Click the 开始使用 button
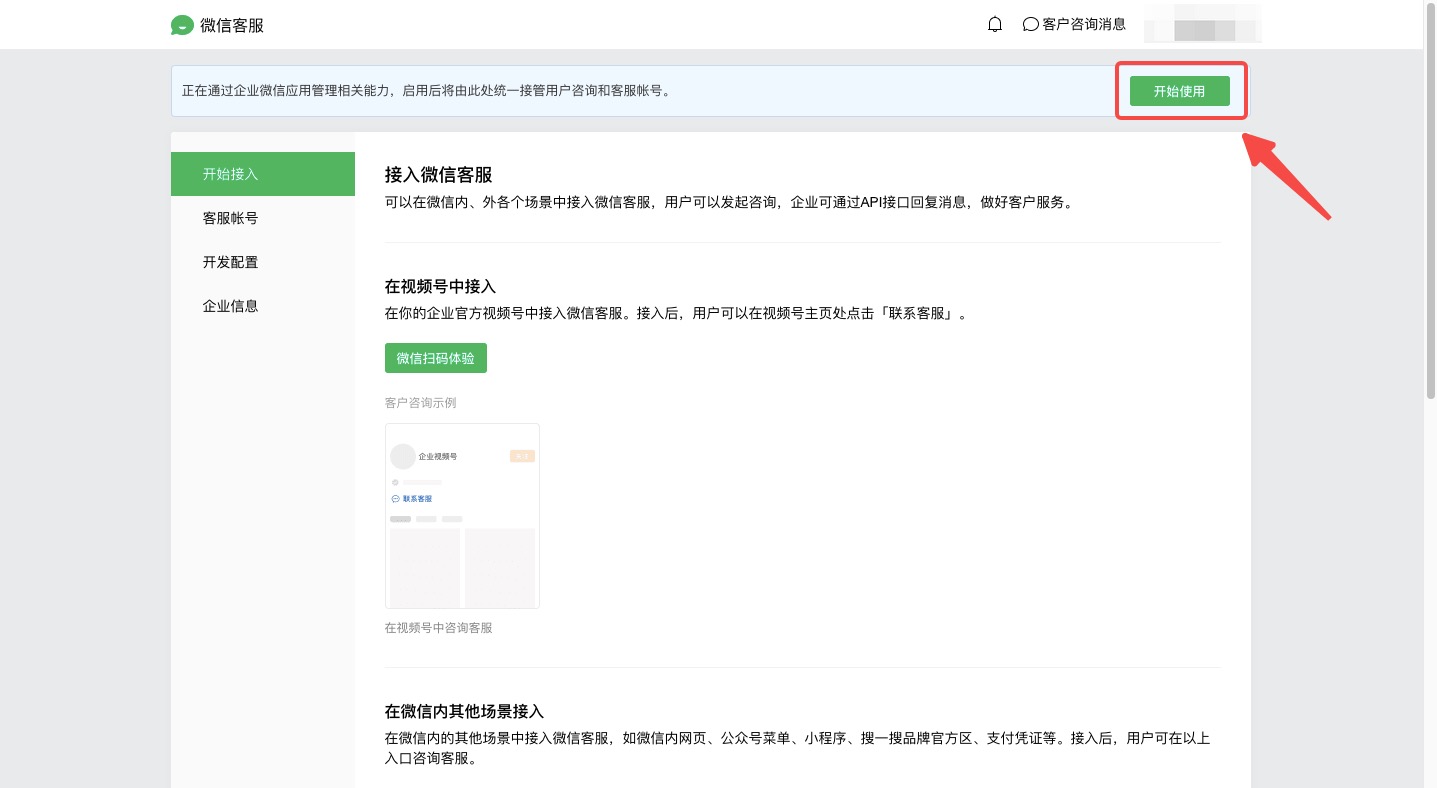The image size is (1437, 788). pyautogui.click(x=1180, y=90)
